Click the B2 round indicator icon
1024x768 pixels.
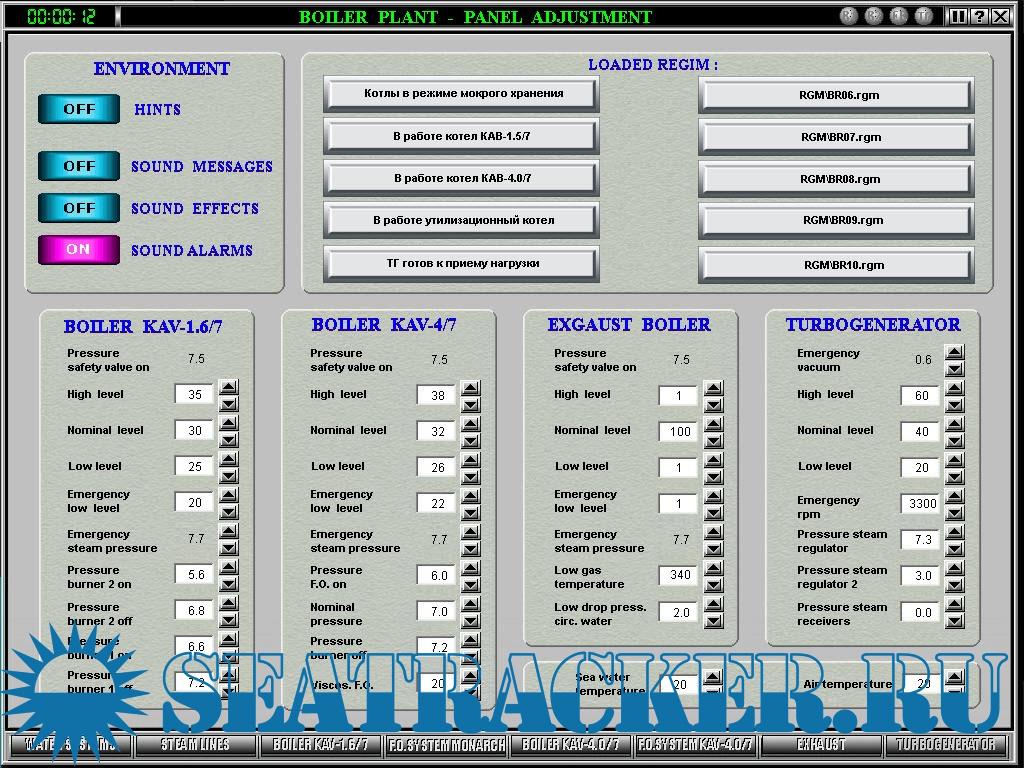[x=874, y=16]
